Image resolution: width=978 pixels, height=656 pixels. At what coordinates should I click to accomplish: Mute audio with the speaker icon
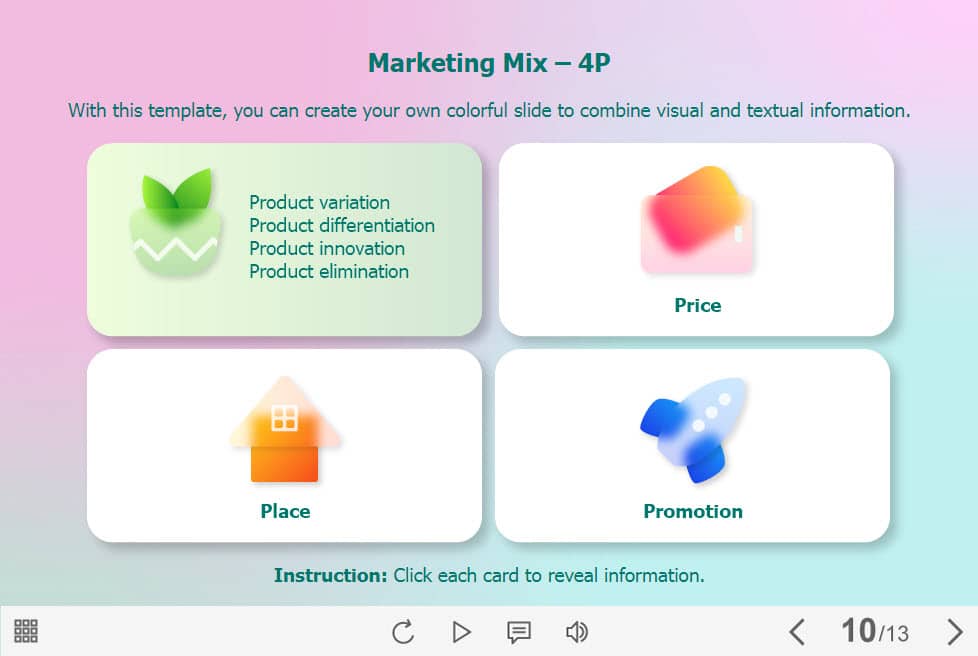pos(577,632)
